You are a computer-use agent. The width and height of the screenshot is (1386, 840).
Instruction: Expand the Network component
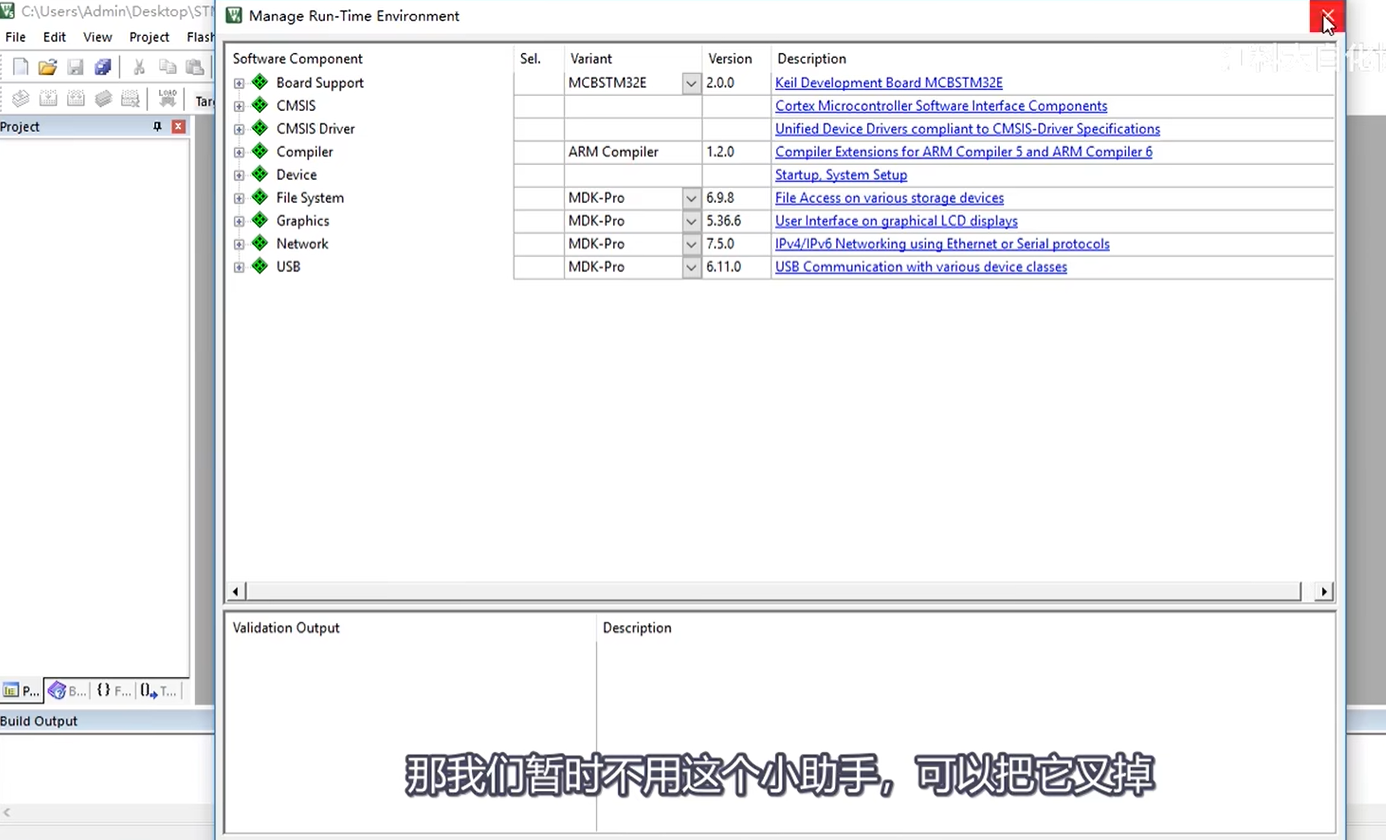pyautogui.click(x=239, y=244)
